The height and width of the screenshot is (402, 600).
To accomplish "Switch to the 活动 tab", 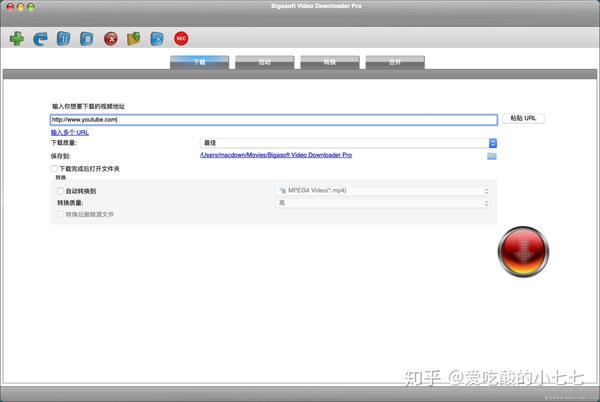I will (x=265, y=62).
